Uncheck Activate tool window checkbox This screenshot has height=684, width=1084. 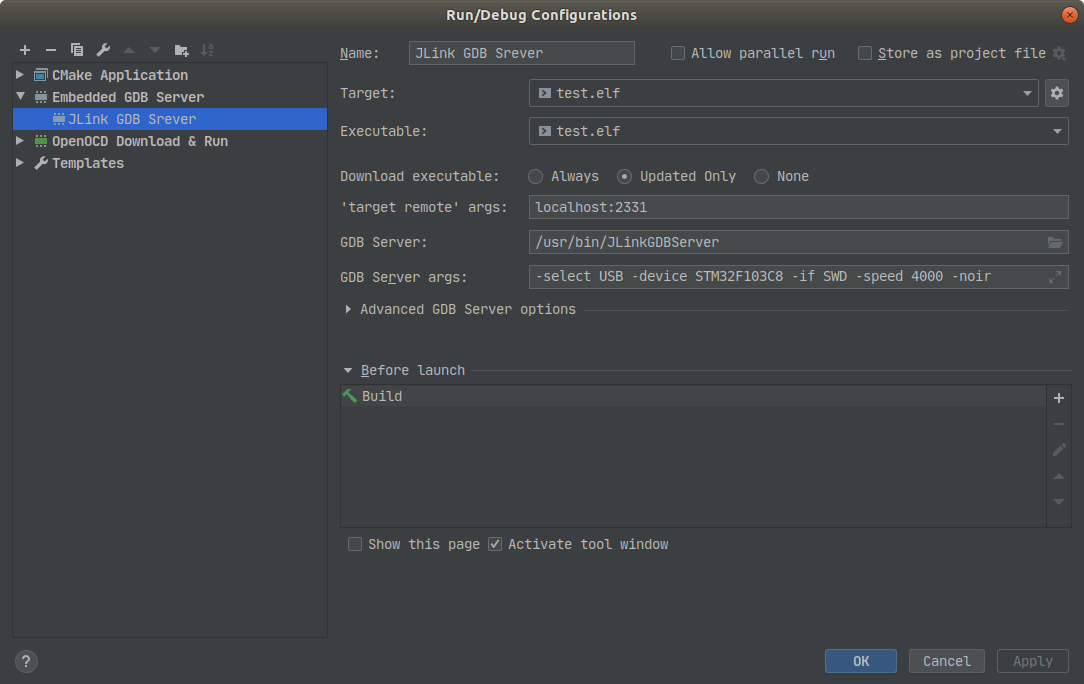coord(495,544)
